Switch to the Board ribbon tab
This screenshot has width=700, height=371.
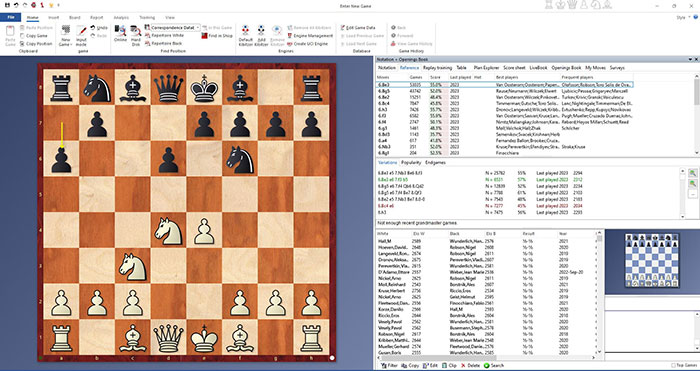(75, 17)
